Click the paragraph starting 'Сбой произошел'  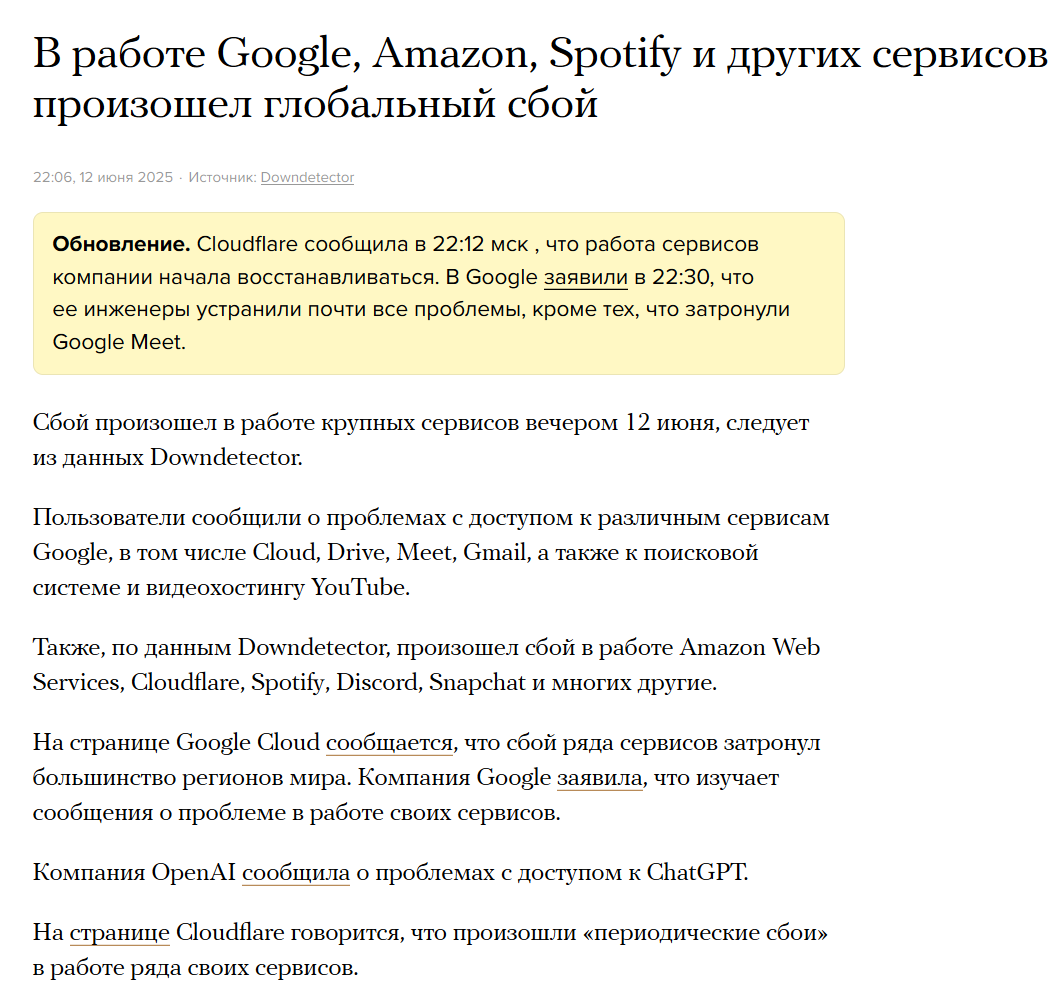tap(421, 440)
